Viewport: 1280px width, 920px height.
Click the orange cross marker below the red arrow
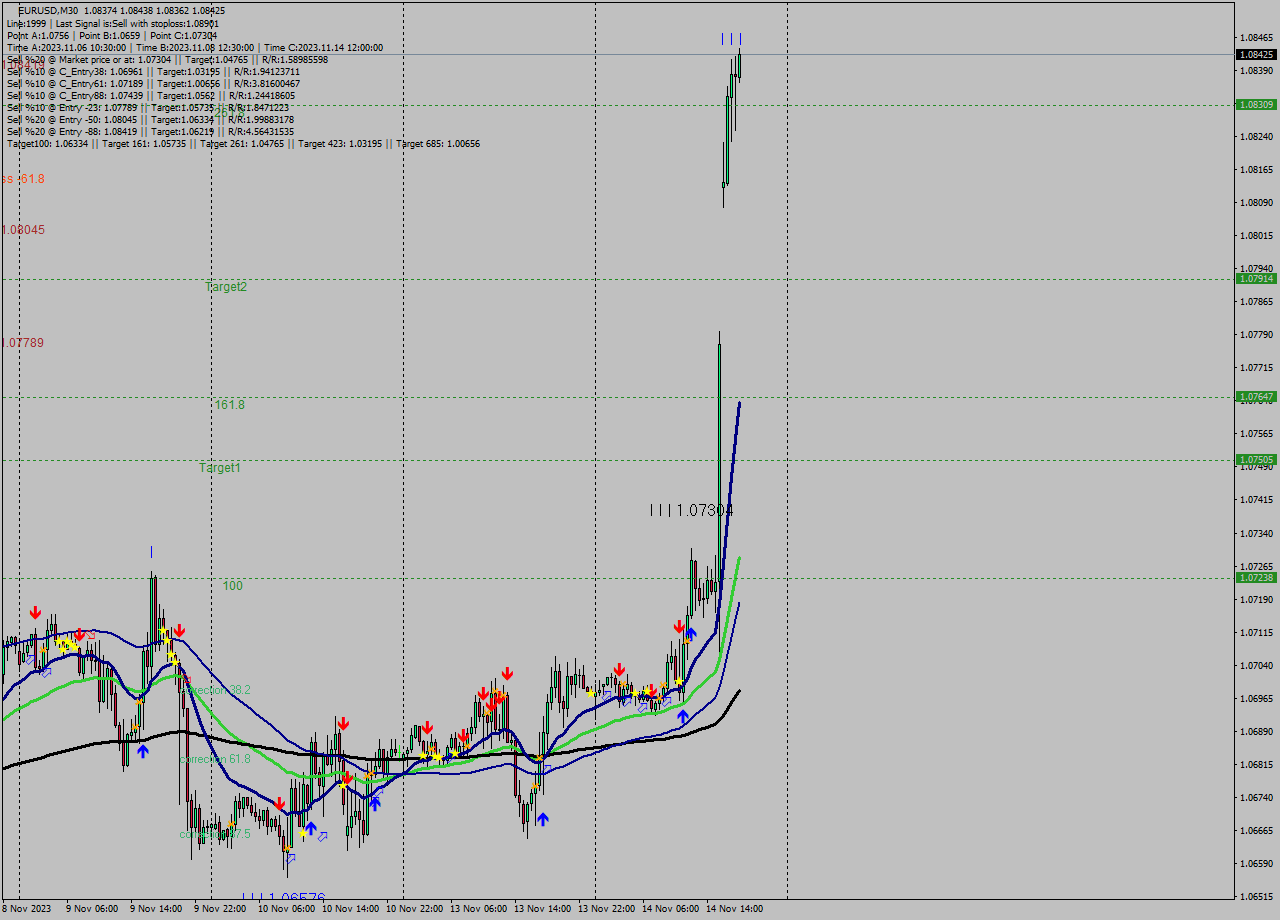click(687, 640)
